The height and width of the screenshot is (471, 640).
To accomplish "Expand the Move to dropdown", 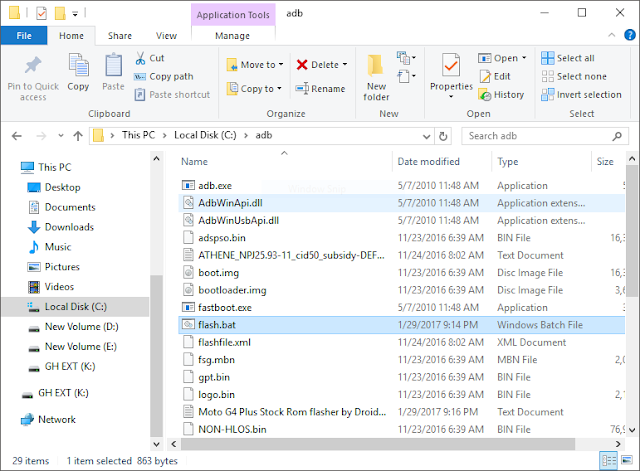I will point(281,64).
